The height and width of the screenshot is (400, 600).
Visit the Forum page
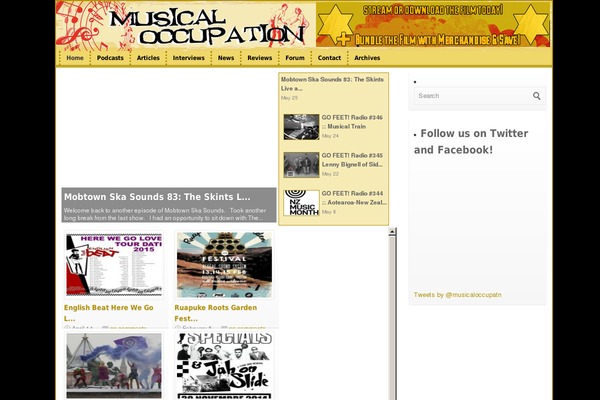pyautogui.click(x=295, y=58)
